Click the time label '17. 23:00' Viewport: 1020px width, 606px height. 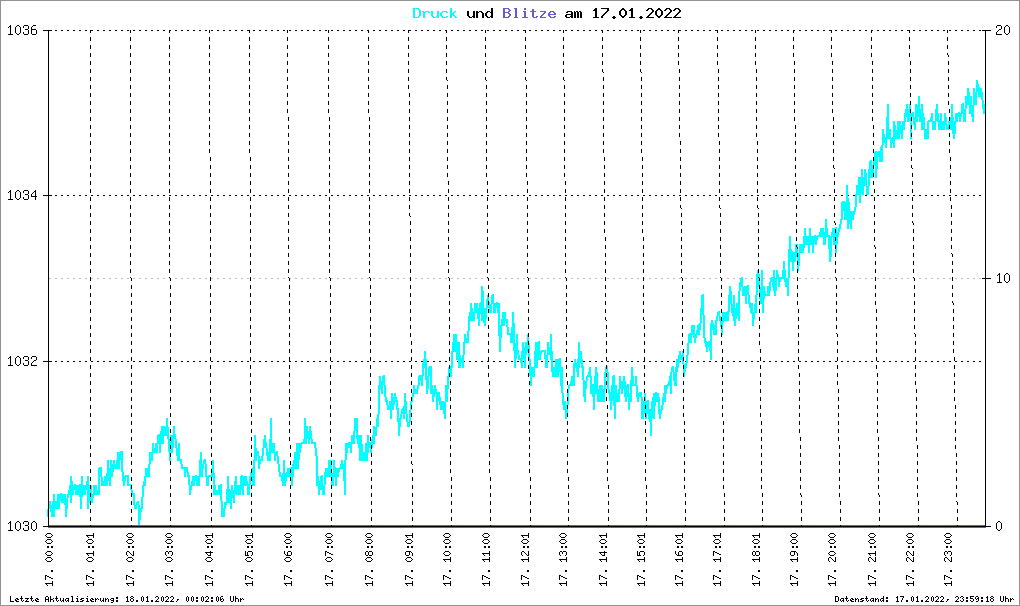[x=948, y=560]
